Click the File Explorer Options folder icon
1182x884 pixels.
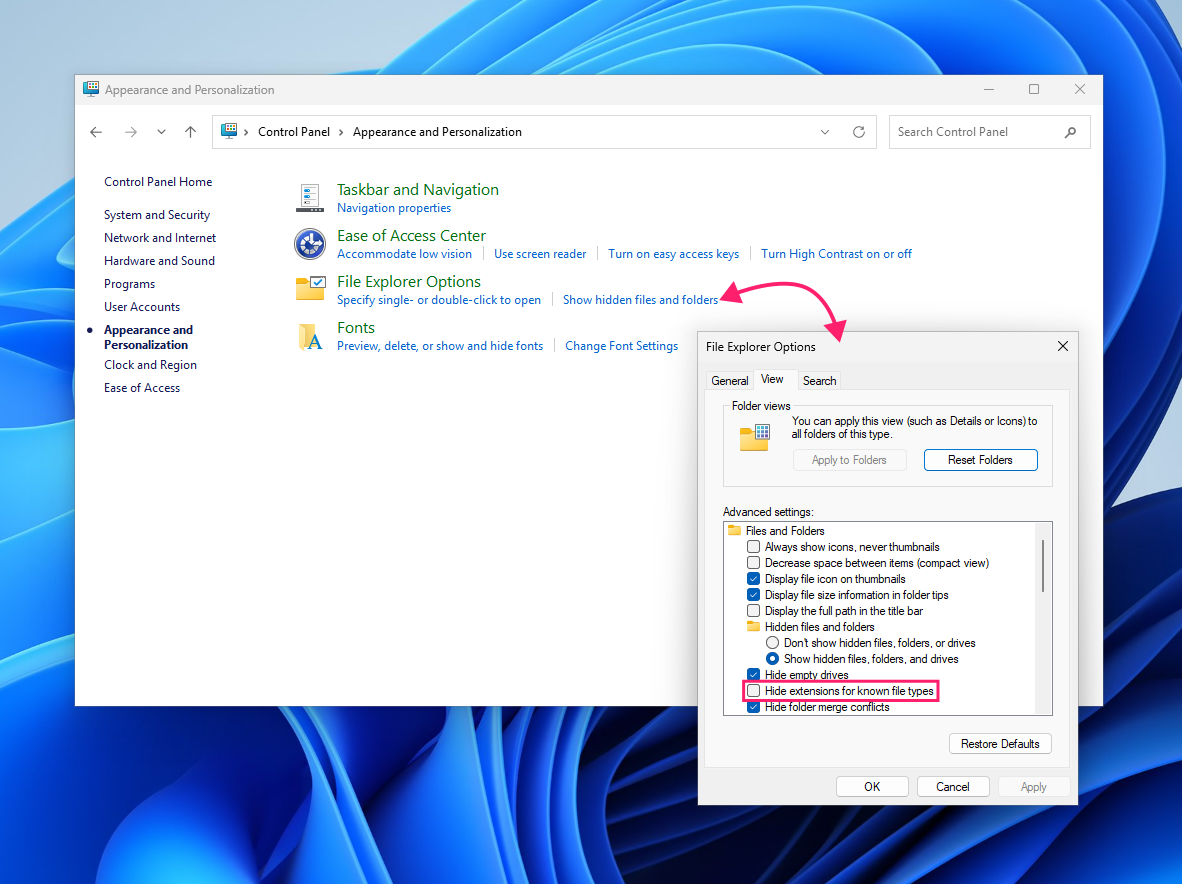pyautogui.click(x=310, y=289)
